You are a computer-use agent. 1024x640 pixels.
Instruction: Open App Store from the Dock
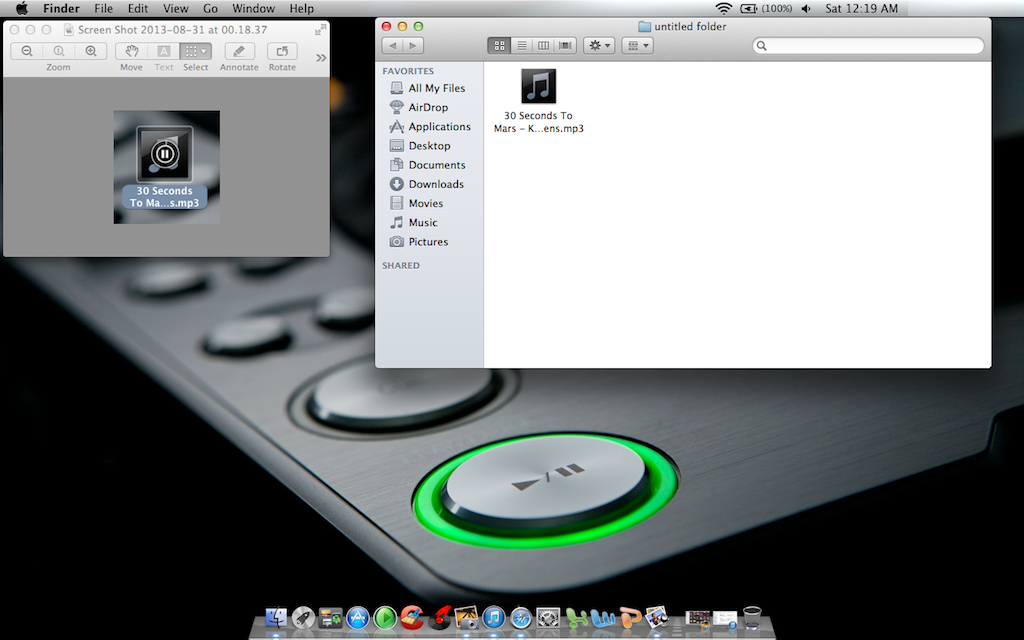click(x=358, y=617)
